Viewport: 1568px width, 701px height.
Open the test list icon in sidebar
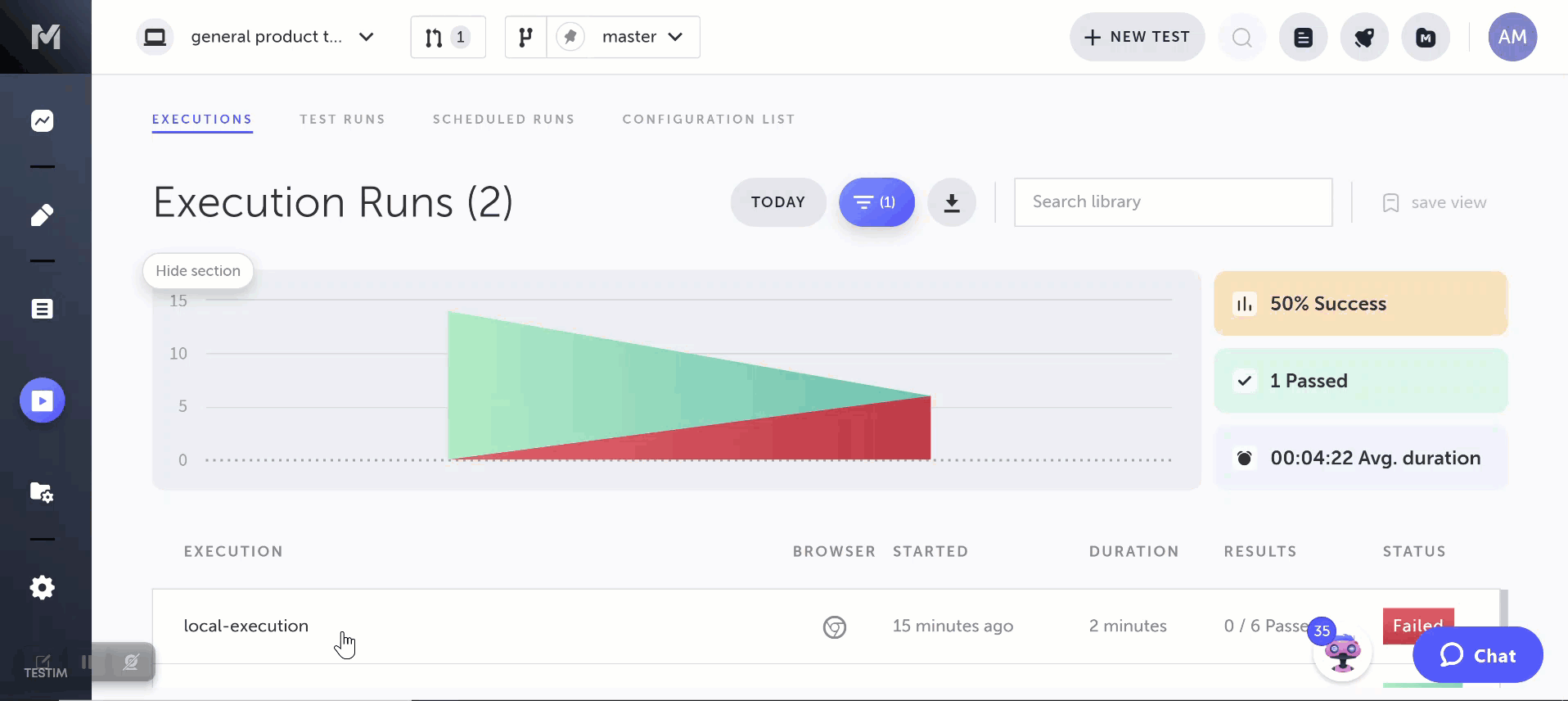pos(43,309)
